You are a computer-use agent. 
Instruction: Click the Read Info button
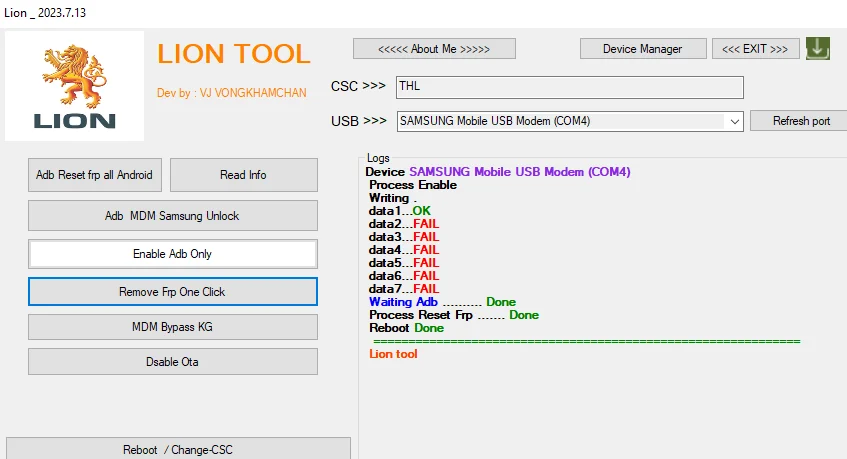[244, 175]
